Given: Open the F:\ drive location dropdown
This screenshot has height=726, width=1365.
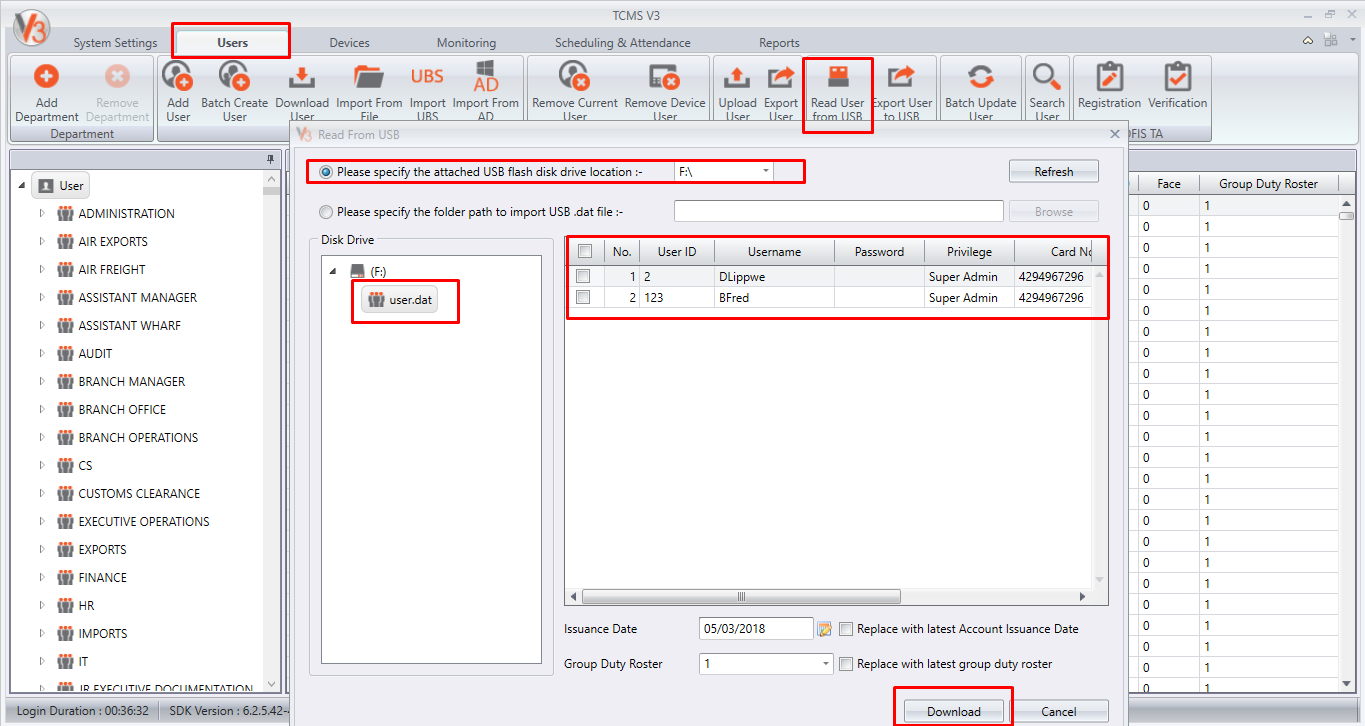Looking at the screenshot, I should (766, 171).
